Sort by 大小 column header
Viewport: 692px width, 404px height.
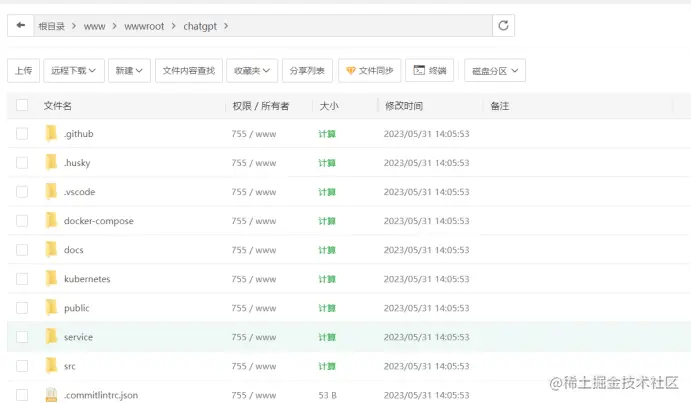pos(329,106)
